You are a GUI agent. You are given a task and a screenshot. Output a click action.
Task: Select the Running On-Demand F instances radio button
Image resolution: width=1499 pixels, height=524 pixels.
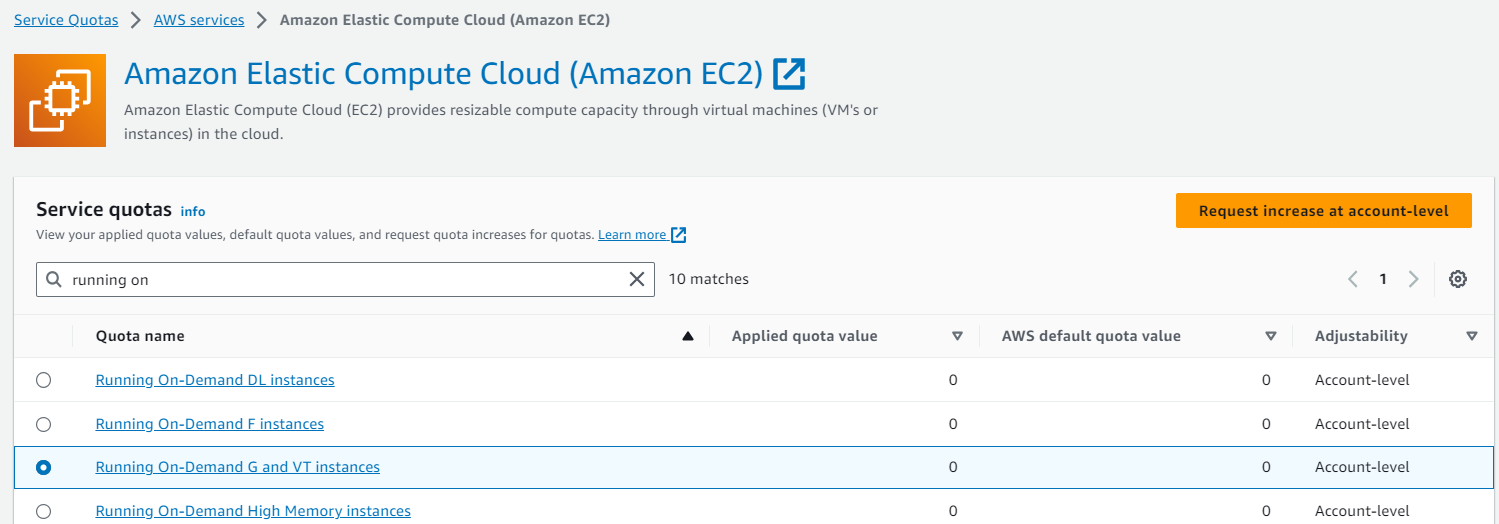(43, 424)
